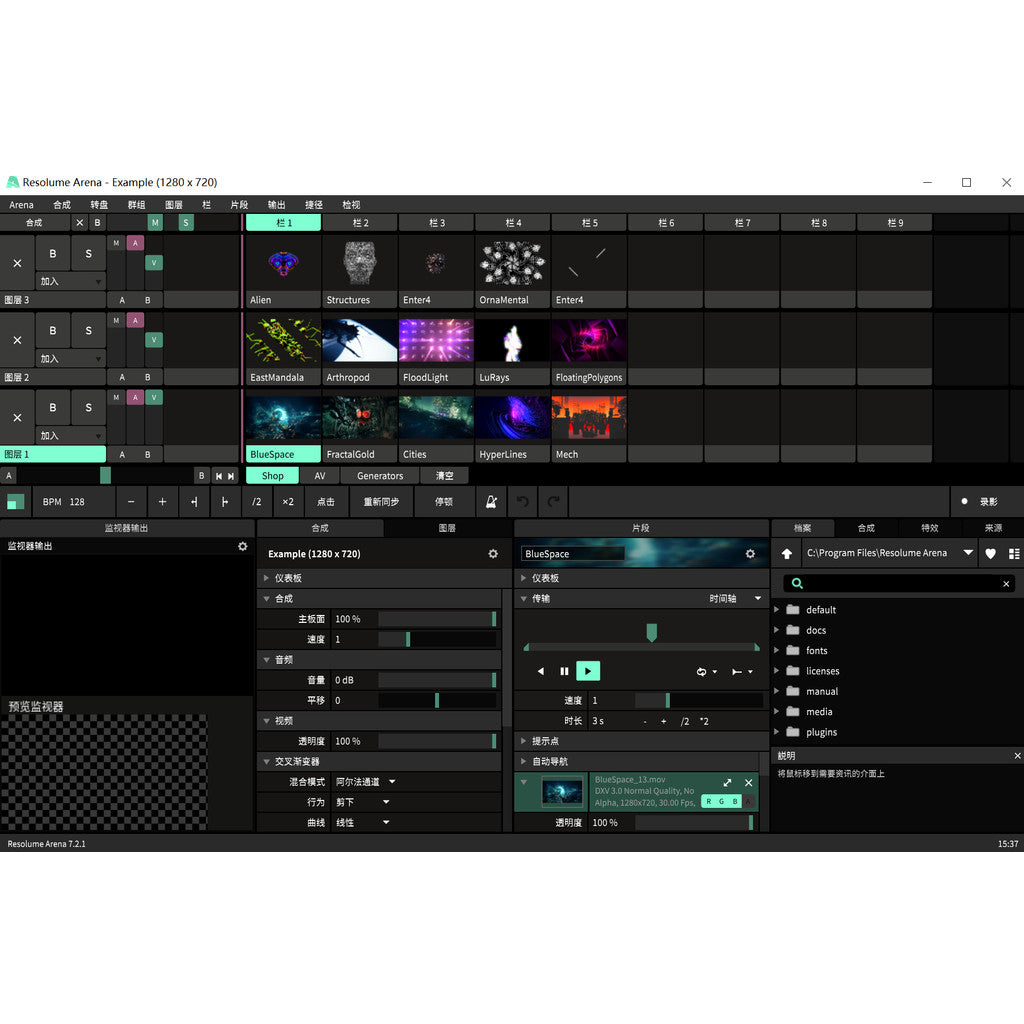Go to next column arrow icon
This screenshot has height=1024, width=1024.
(231, 476)
